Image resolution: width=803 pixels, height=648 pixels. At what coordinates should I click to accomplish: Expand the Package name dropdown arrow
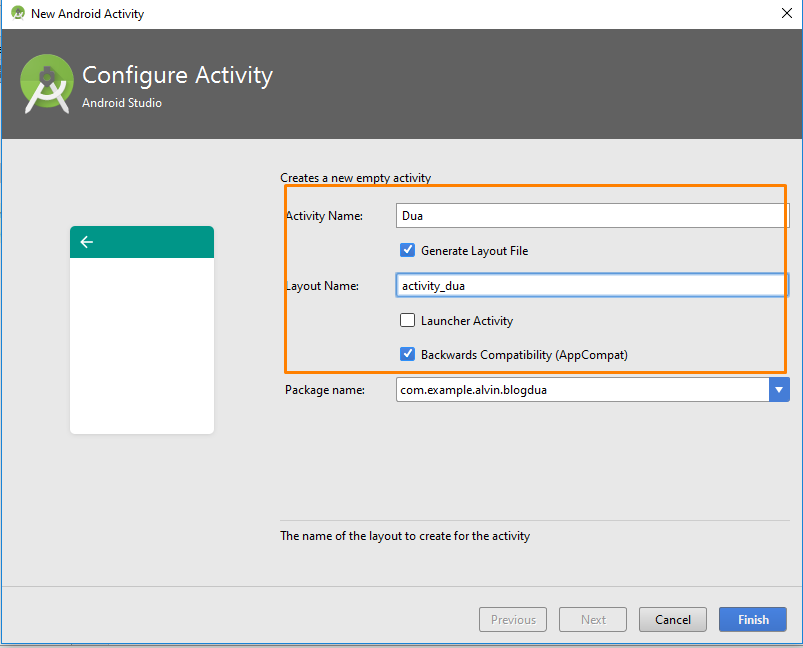779,390
